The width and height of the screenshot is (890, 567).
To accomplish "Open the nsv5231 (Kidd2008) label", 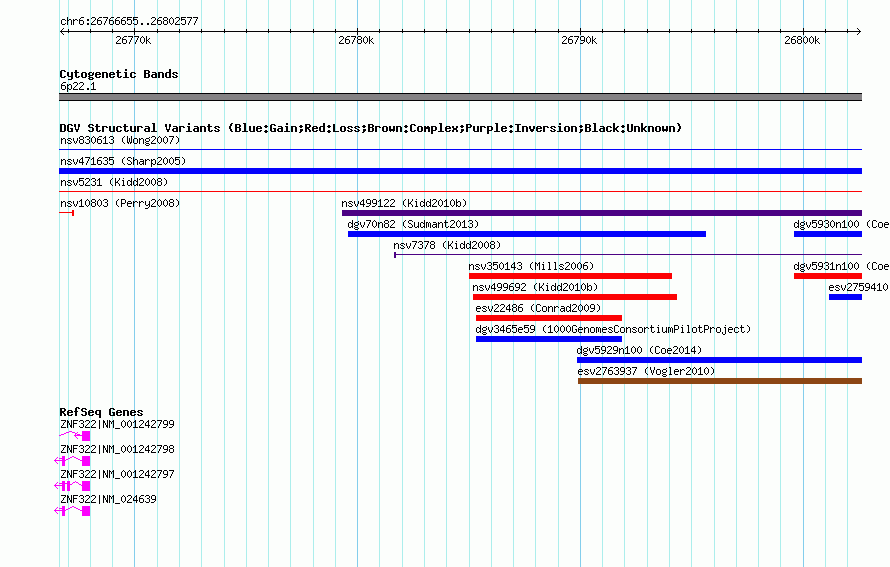I will point(114,182).
